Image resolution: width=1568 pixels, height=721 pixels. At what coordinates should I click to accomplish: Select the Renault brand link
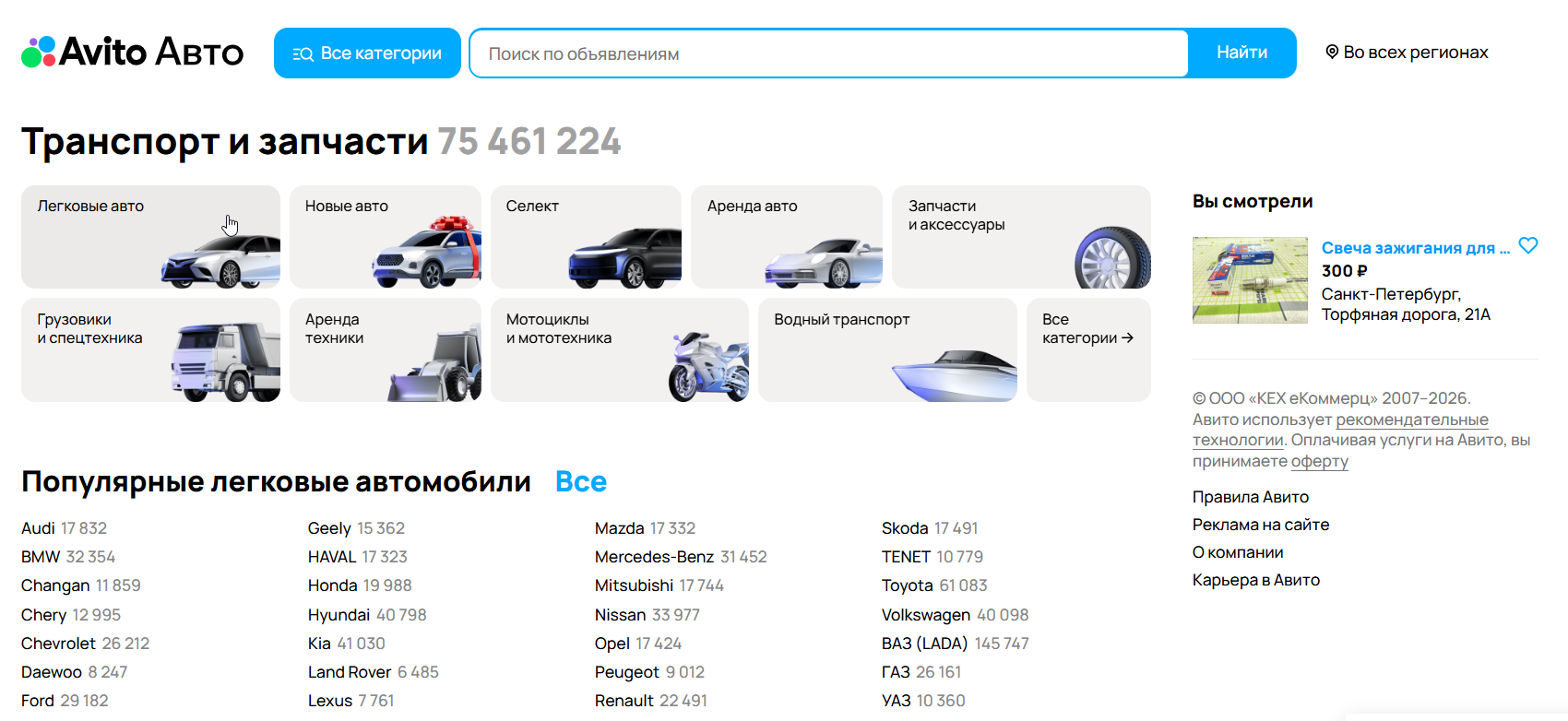[x=624, y=701]
